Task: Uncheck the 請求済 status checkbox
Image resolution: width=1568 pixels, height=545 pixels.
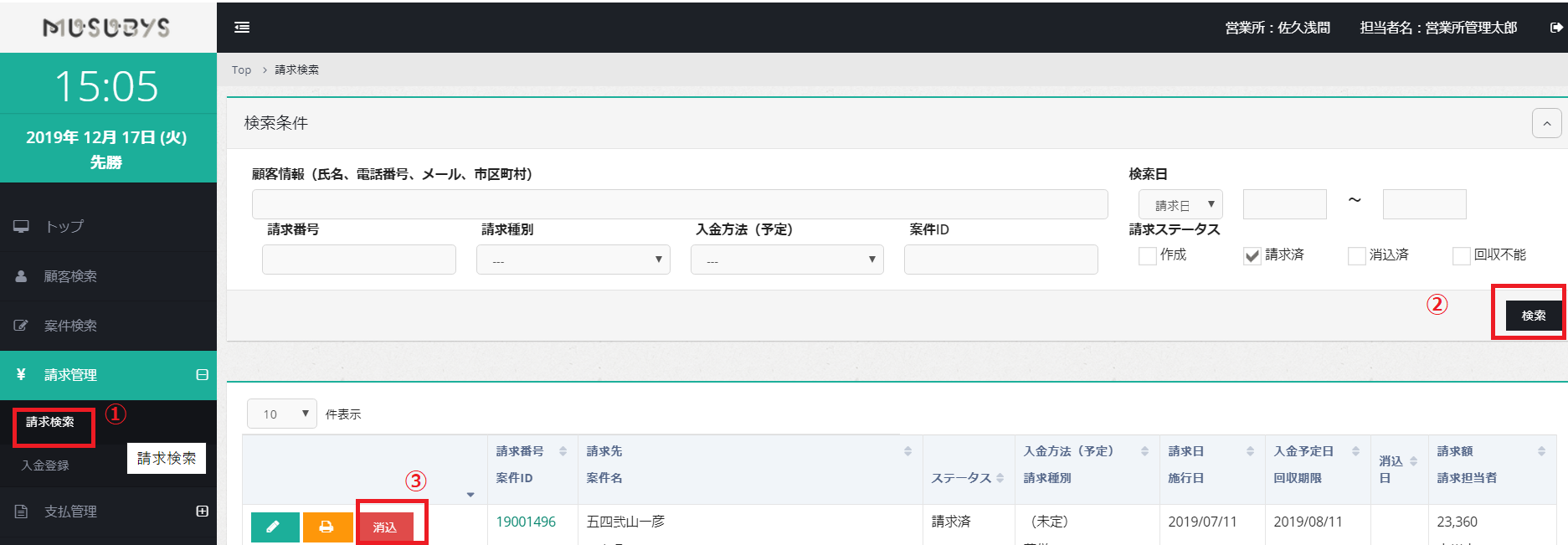Action: 1252,256
